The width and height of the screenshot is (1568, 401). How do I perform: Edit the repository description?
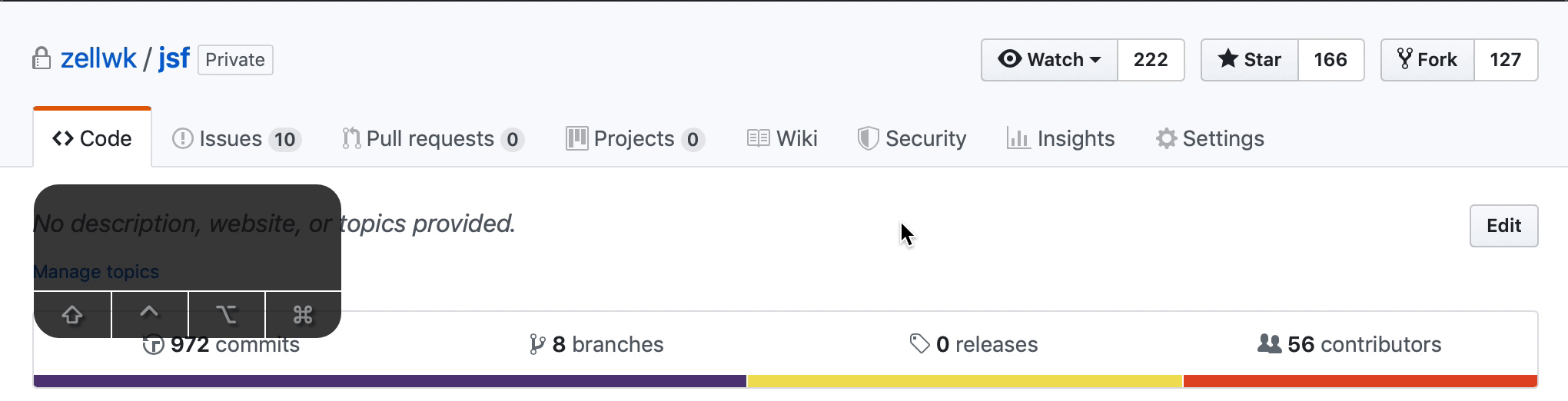pyautogui.click(x=1503, y=226)
